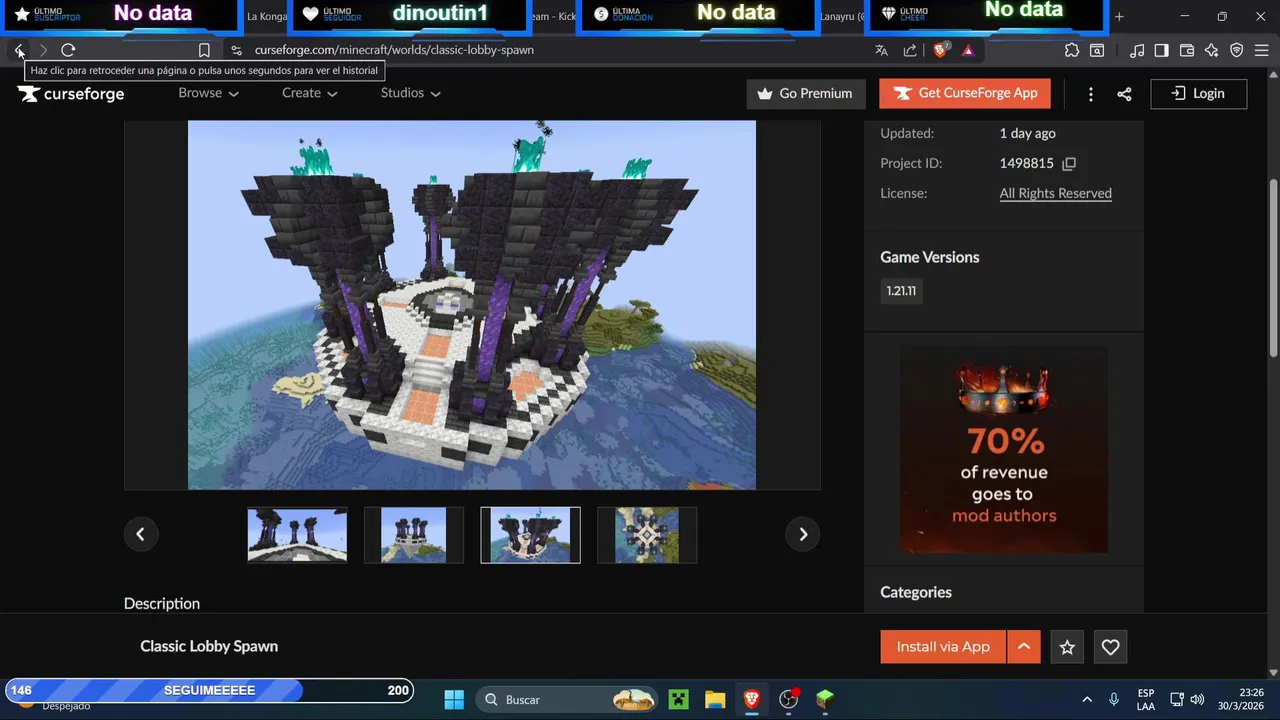1280x720 pixels.
Task: Show previous gallery image arrow
Action: 140,534
